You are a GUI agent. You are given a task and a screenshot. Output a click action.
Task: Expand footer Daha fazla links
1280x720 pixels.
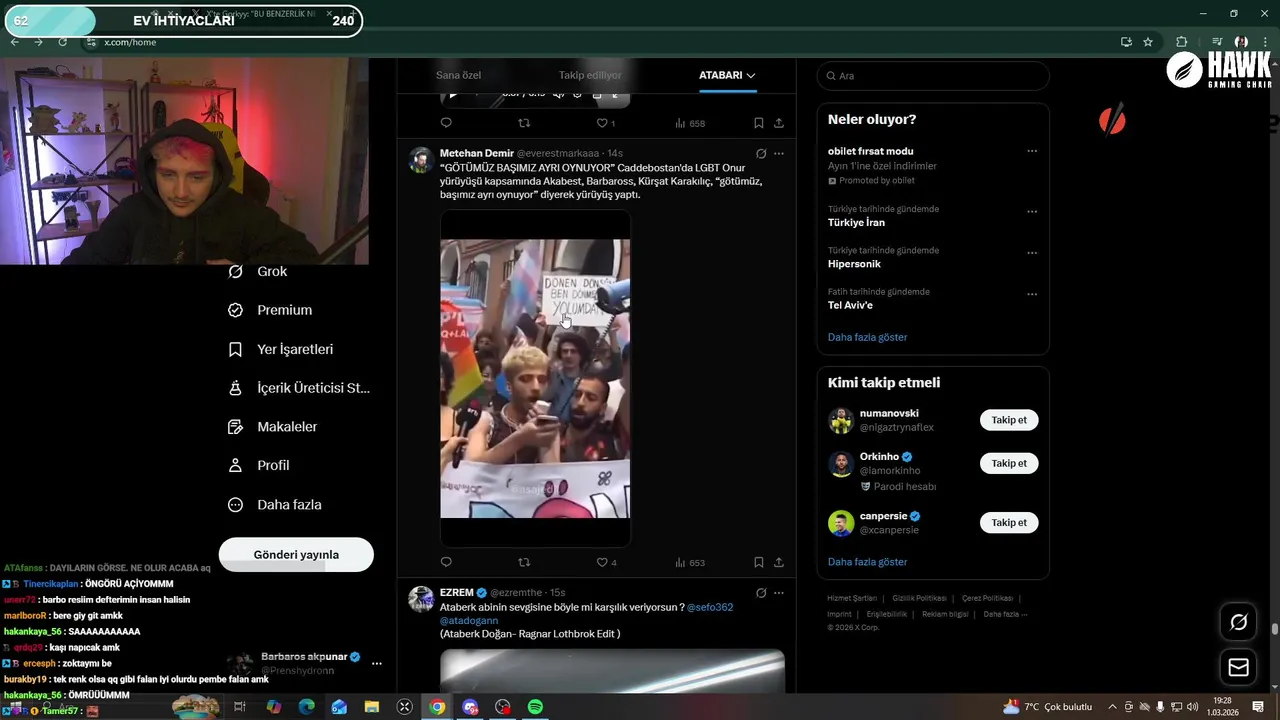(1005, 614)
